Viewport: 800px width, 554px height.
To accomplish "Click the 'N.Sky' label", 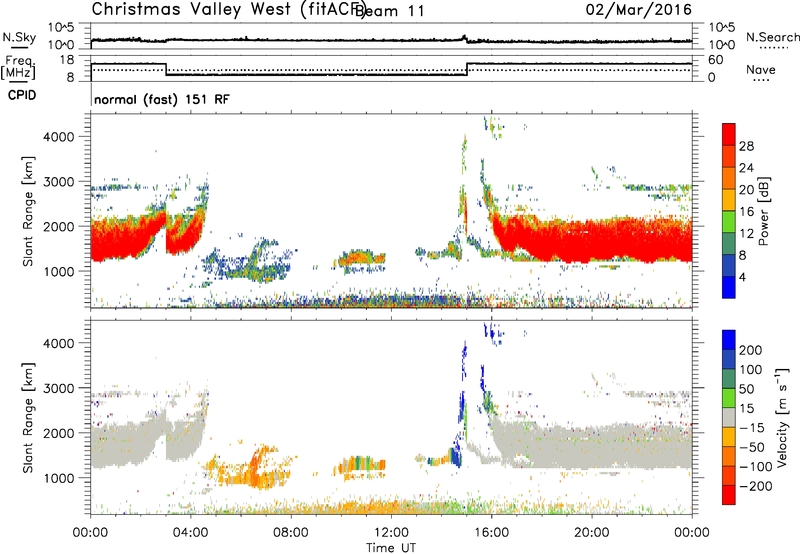I will coord(19,37).
